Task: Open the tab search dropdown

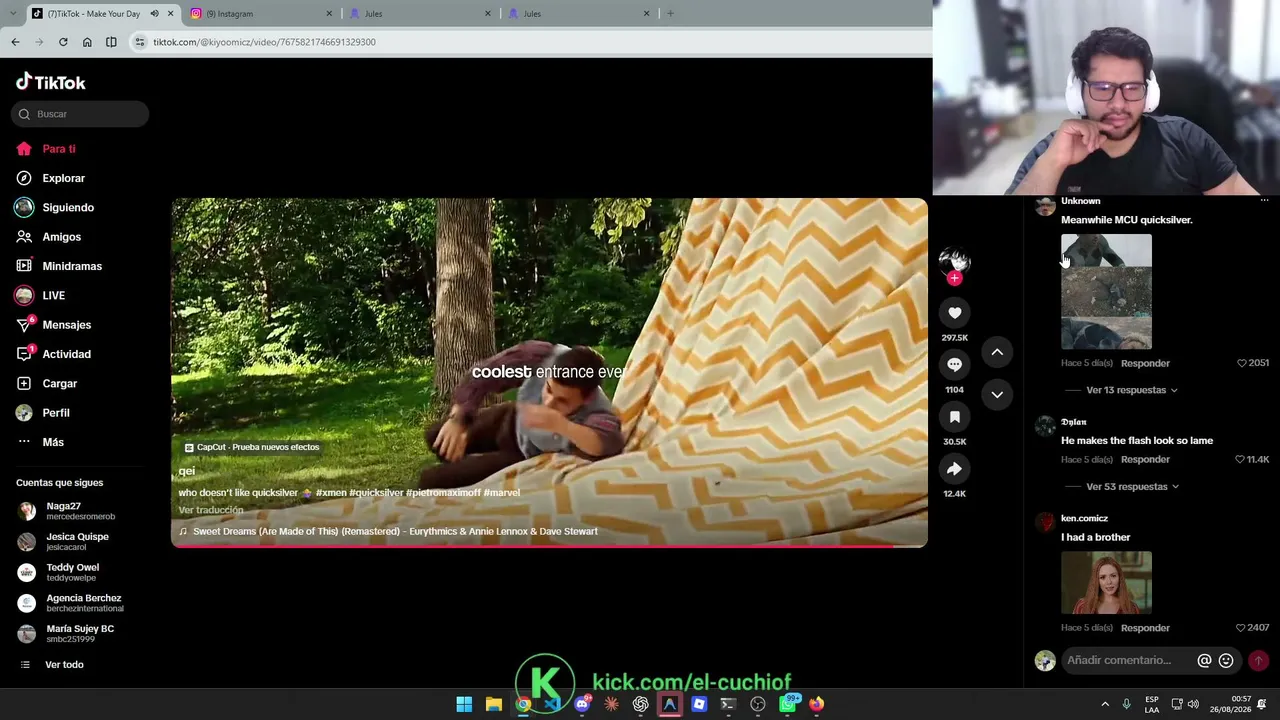Action: coord(12,14)
